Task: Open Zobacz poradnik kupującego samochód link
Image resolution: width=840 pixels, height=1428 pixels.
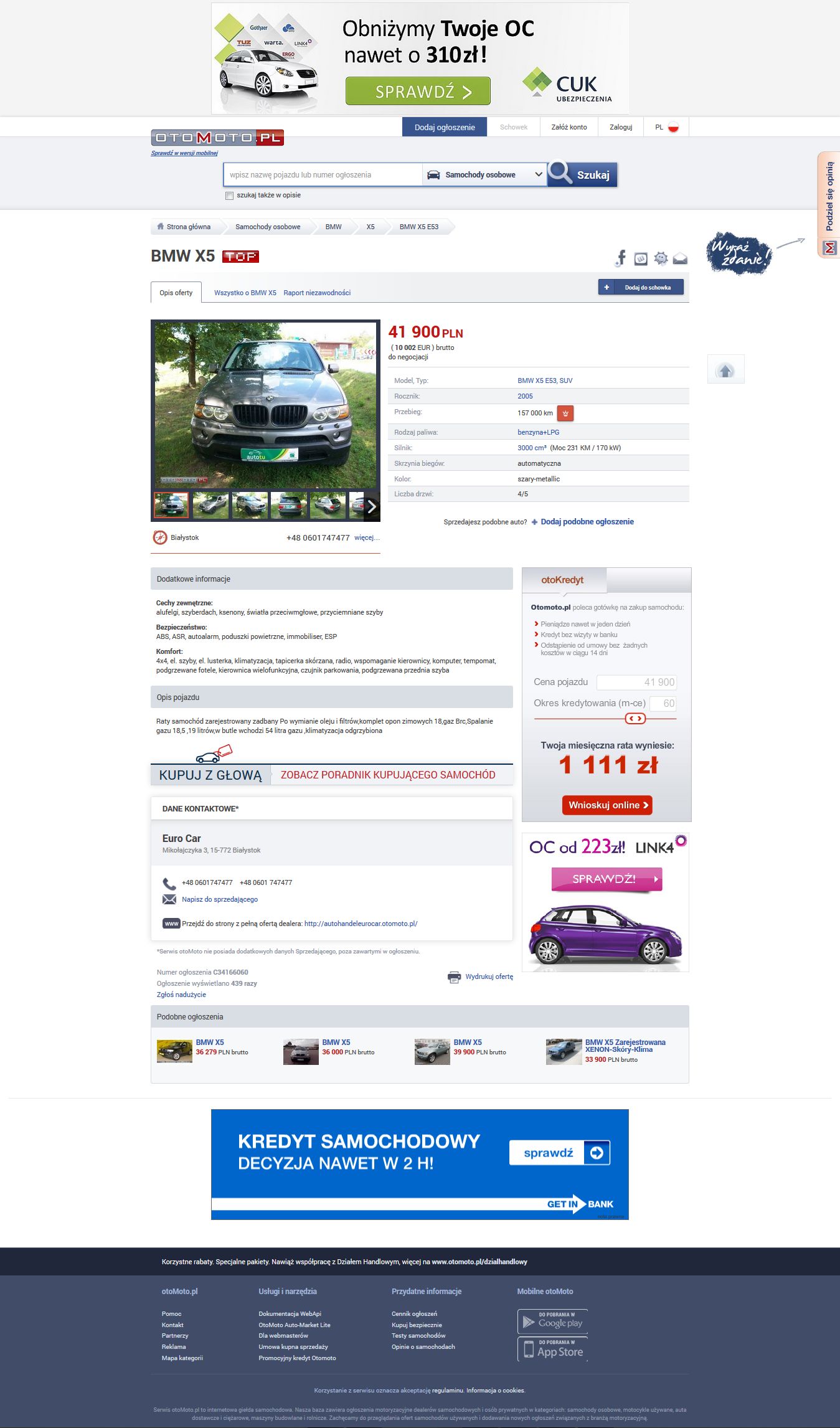Action: tap(388, 775)
